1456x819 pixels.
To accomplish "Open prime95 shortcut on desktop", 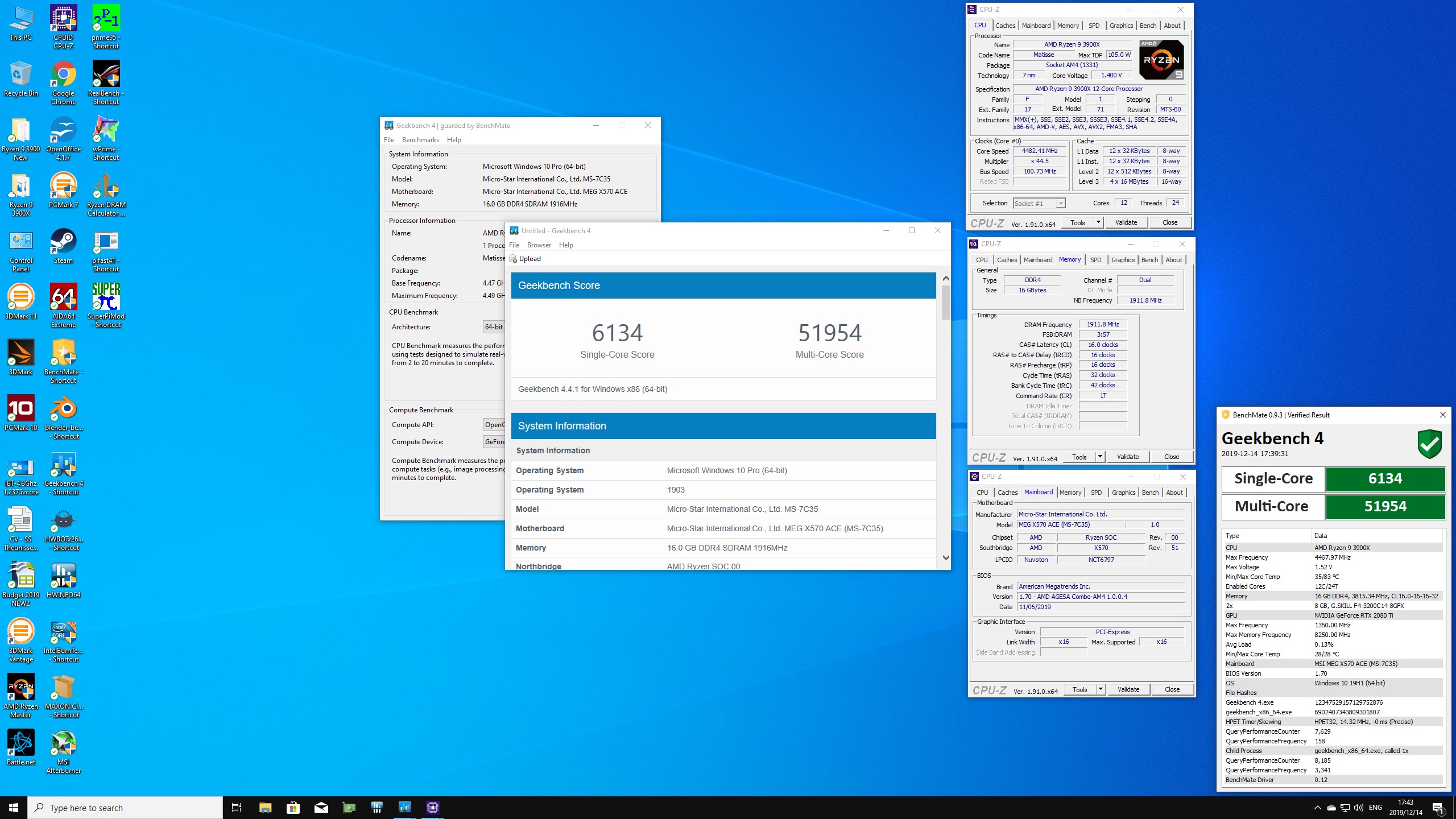I will (x=106, y=27).
